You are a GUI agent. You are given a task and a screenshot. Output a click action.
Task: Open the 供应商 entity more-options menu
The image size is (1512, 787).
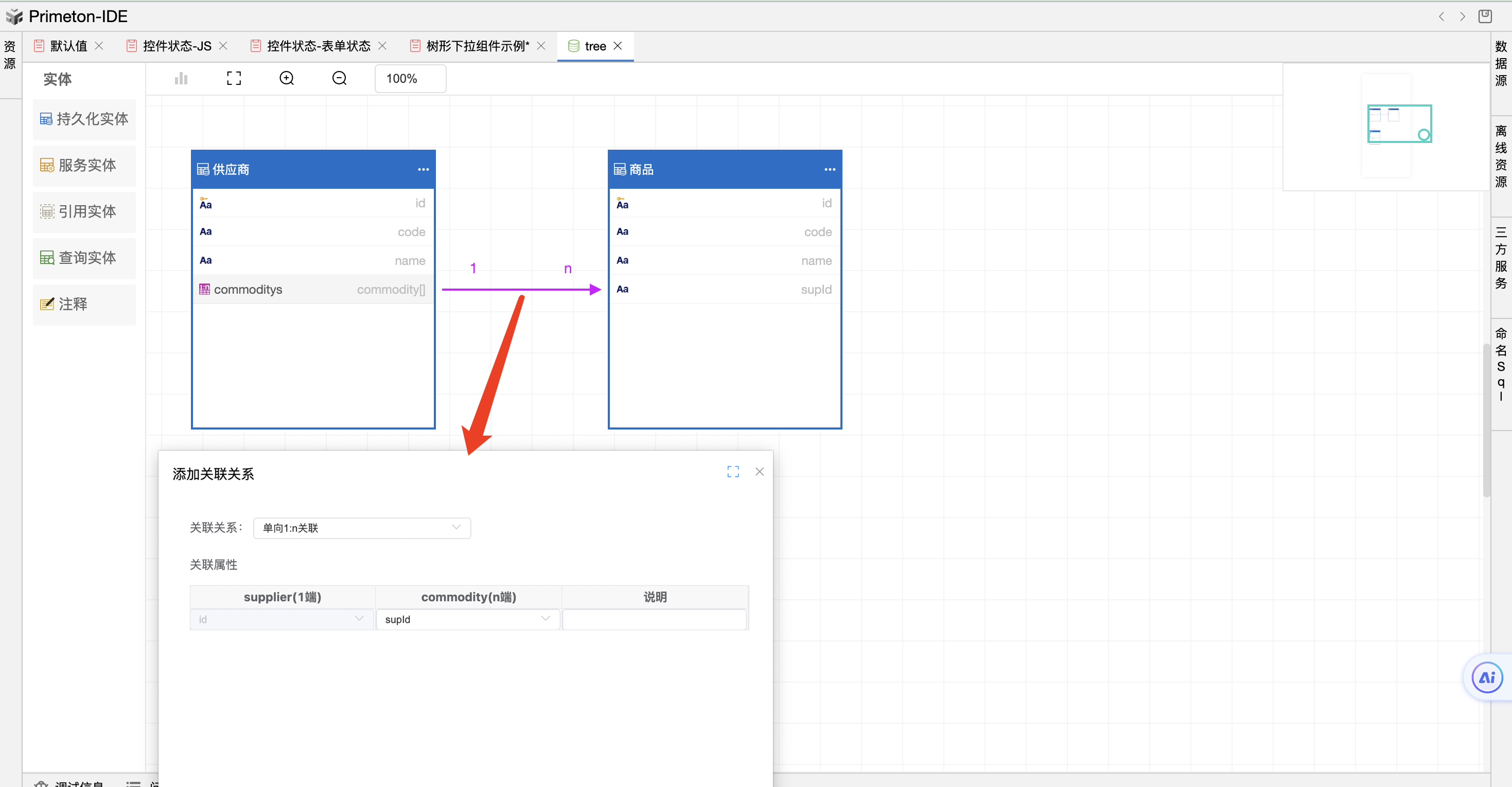[423, 170]
